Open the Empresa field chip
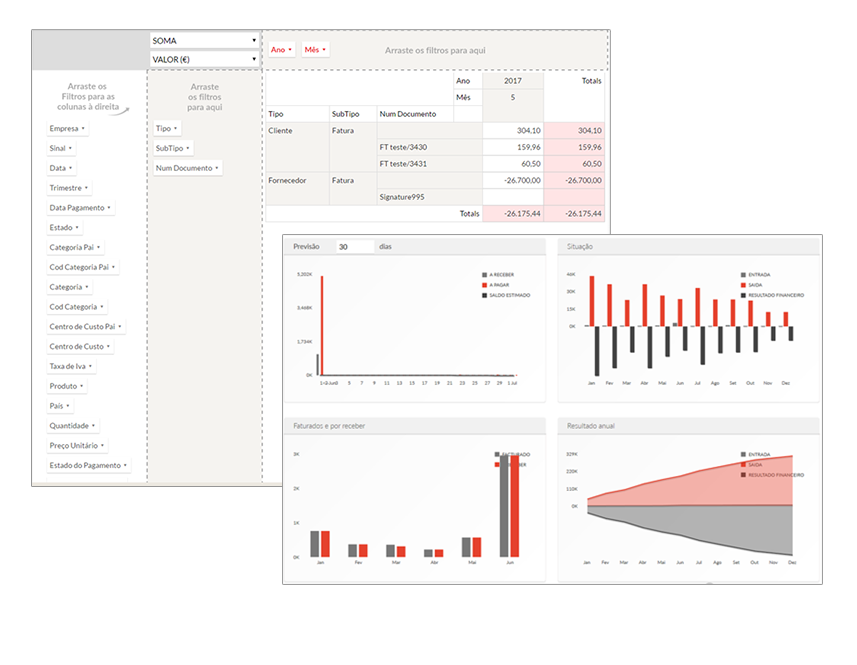 tap(67, 128)
